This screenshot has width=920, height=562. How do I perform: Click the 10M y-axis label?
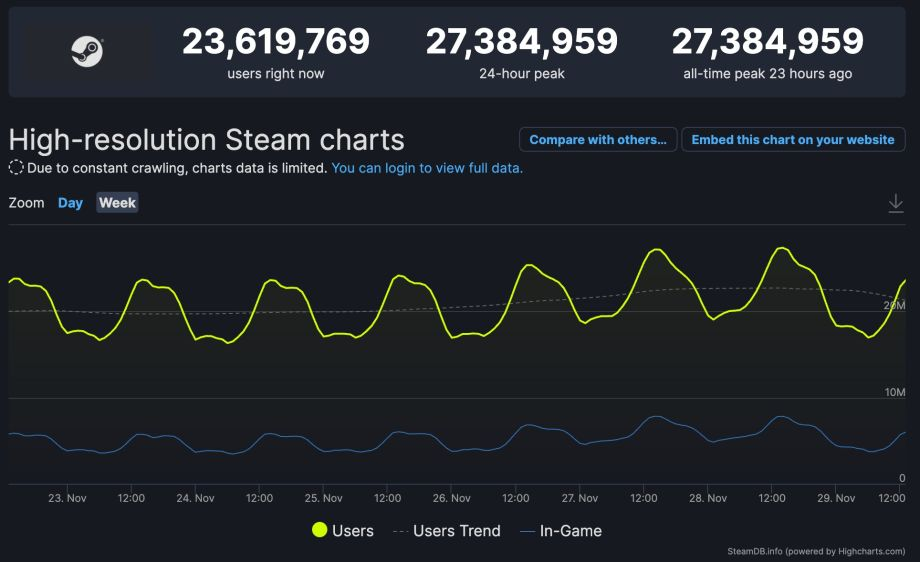894,392
